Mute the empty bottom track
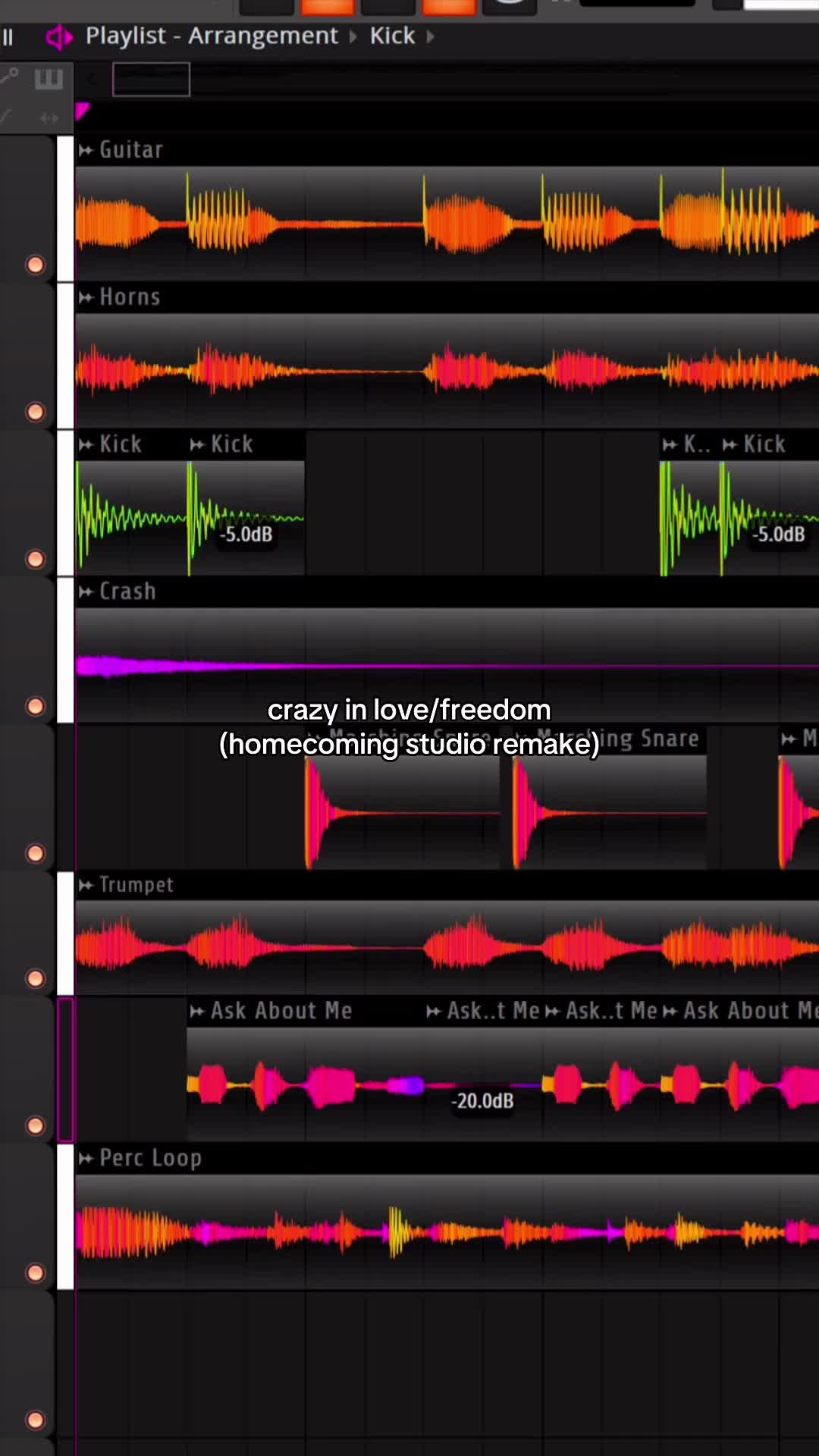This screenshot has height=1456, width=819. [x=35, y=1420]
